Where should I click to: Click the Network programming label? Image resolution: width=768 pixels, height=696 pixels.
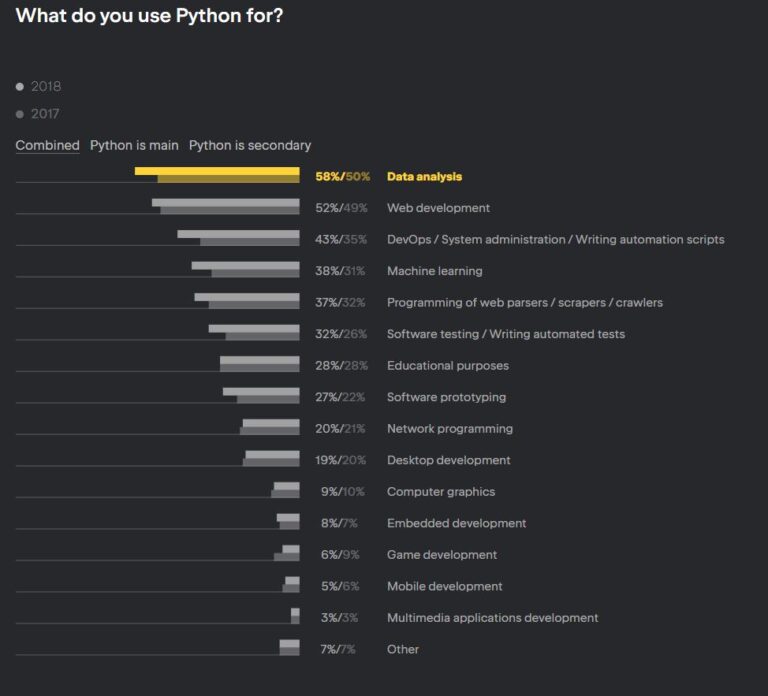tap(449, 429)
